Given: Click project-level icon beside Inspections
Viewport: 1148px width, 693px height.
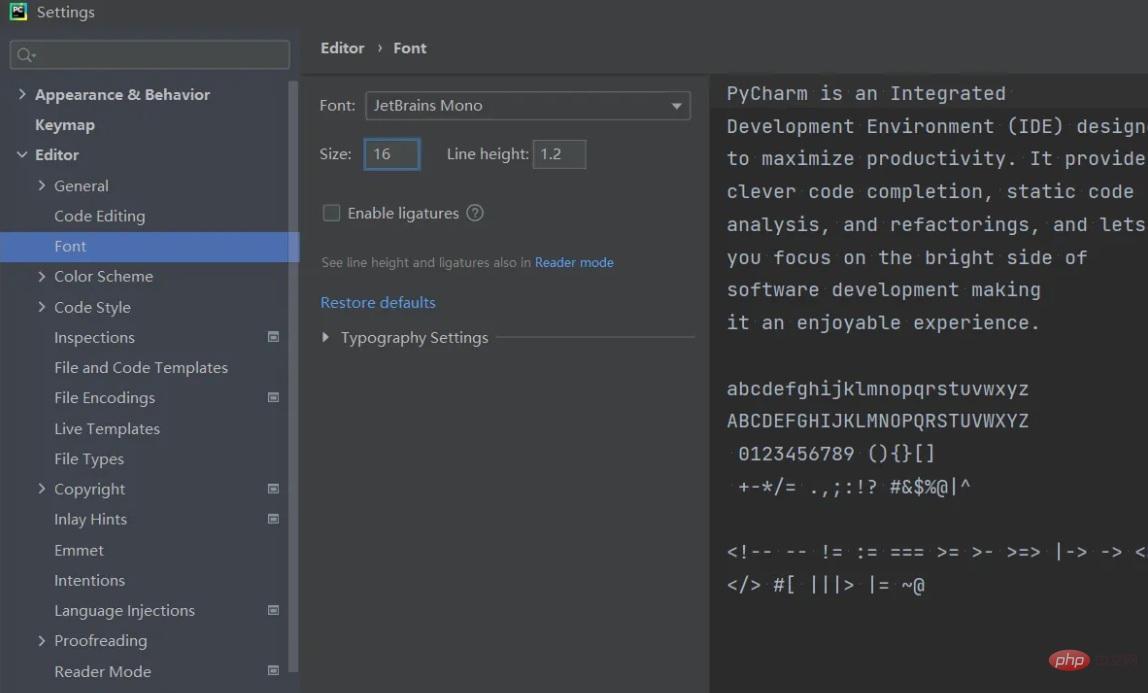Looking at the screenshot, I should 273,338.
